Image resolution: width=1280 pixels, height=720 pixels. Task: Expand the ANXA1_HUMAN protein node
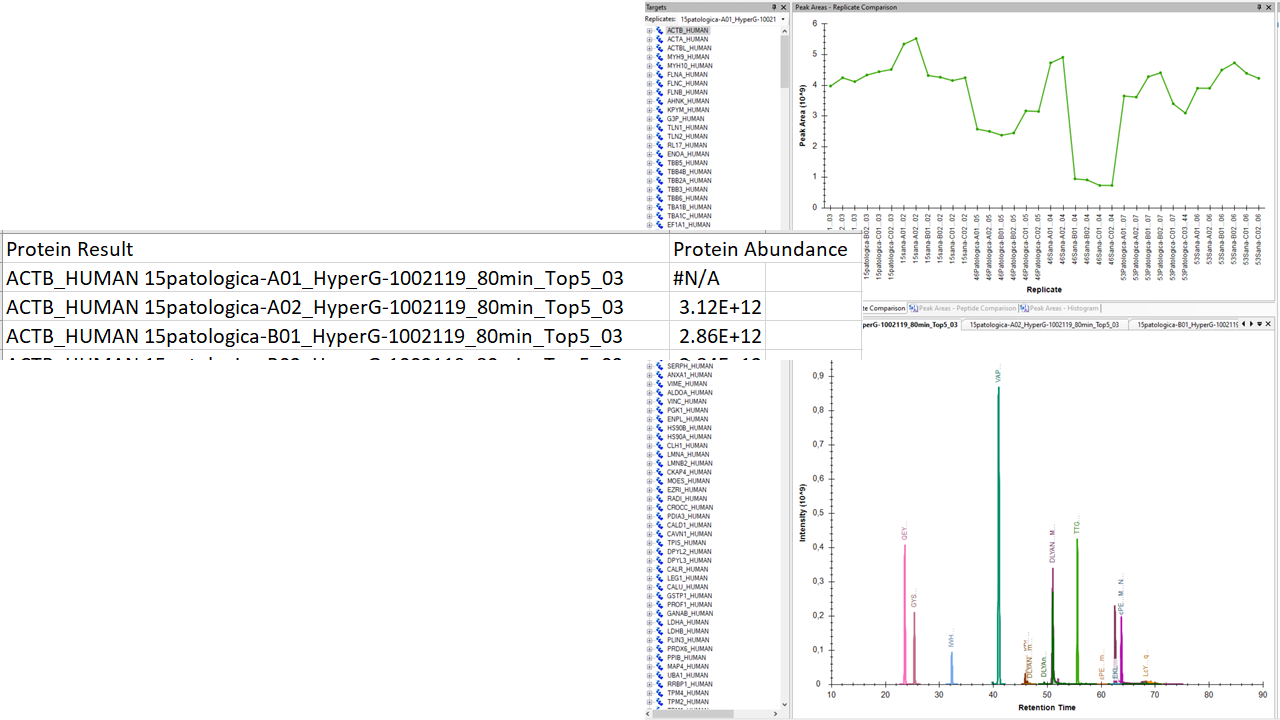pyautogui.click(x=649, y=375)
